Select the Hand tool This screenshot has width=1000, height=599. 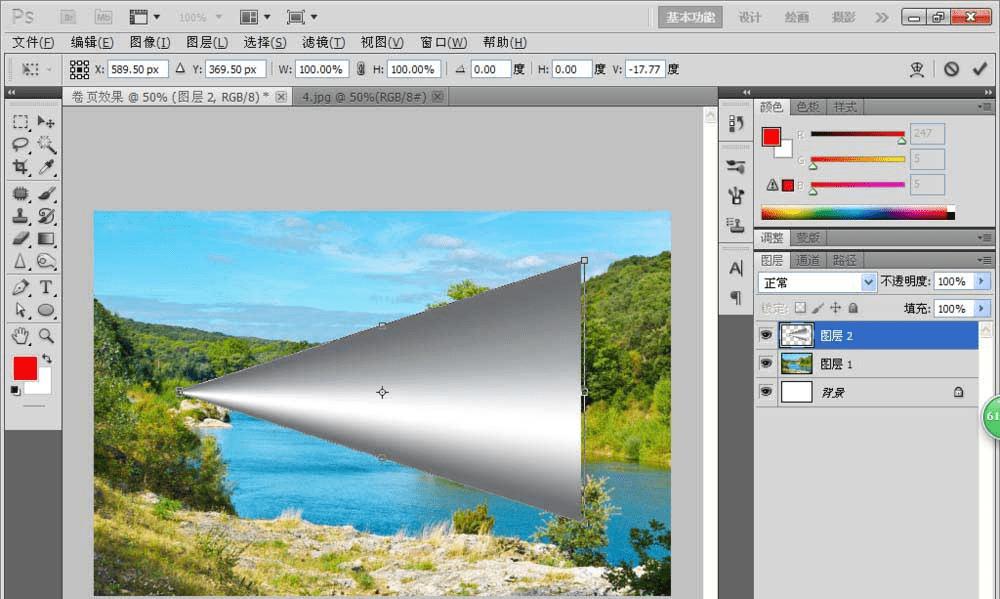20,336
